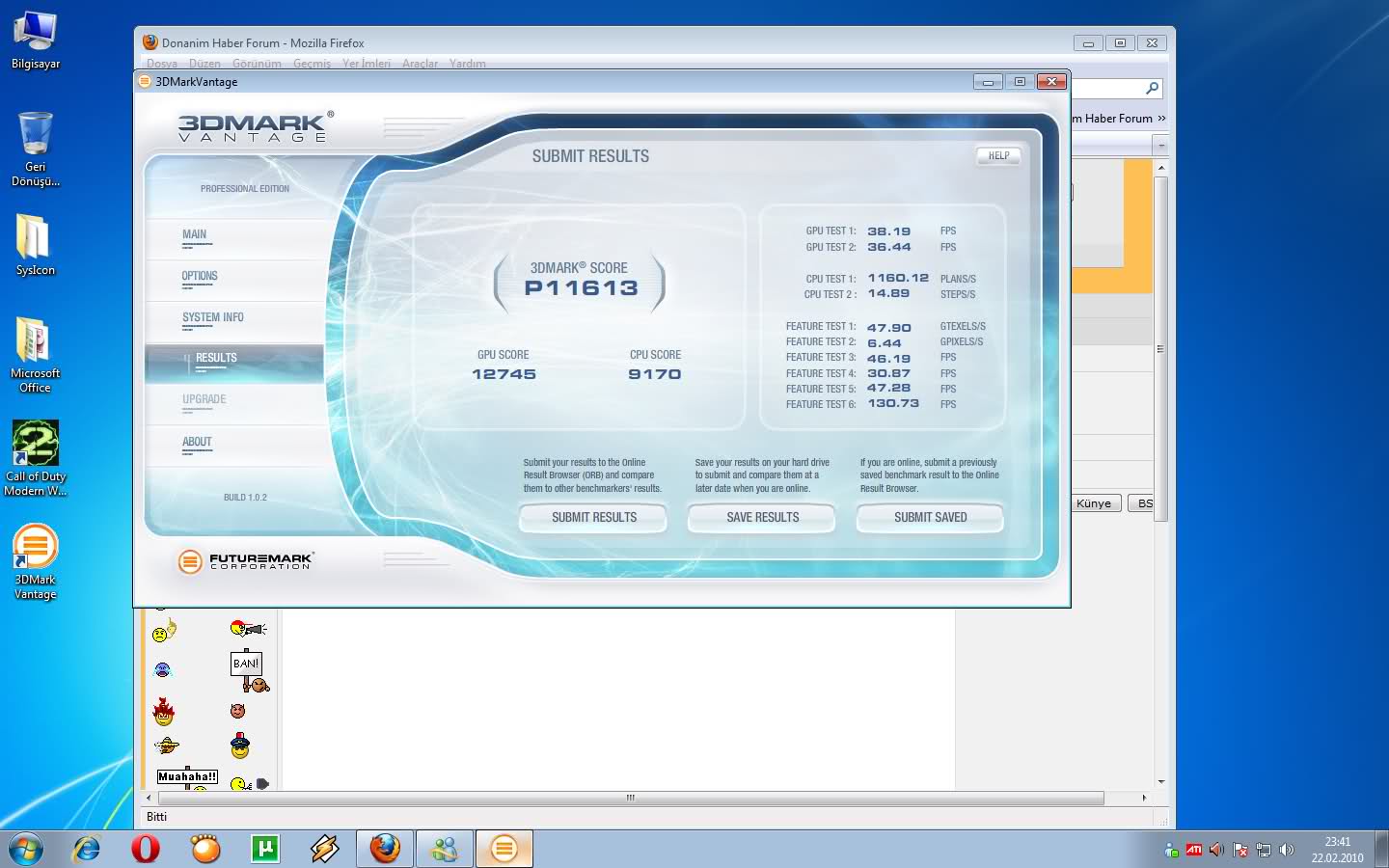The height and width of the screenshot is (868, 1389).
Task: Open the ABOUT section
Action: coord(197,442)
